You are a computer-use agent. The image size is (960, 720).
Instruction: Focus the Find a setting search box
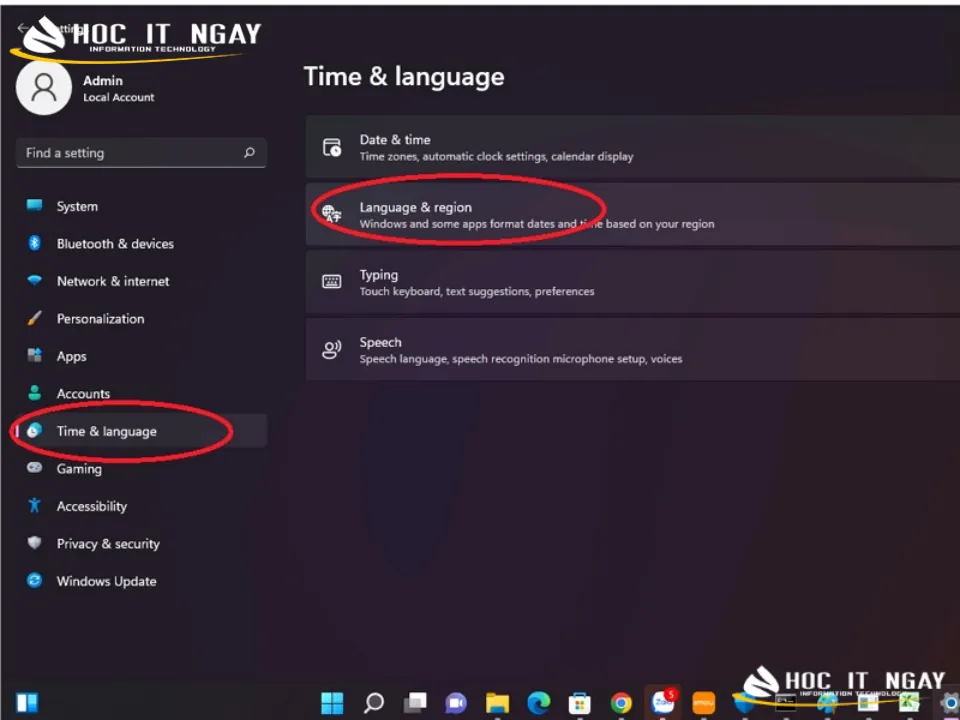tap(141, 152)
